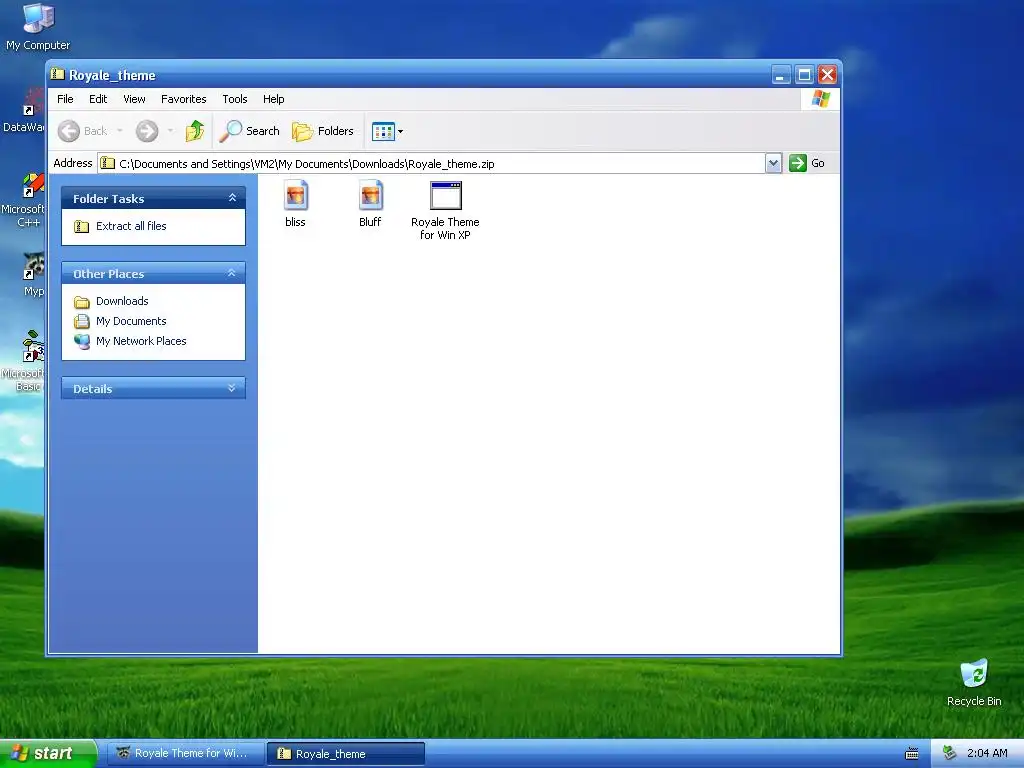1024x768 pixels.
Task: Open the Help menu
Action: 274,99
